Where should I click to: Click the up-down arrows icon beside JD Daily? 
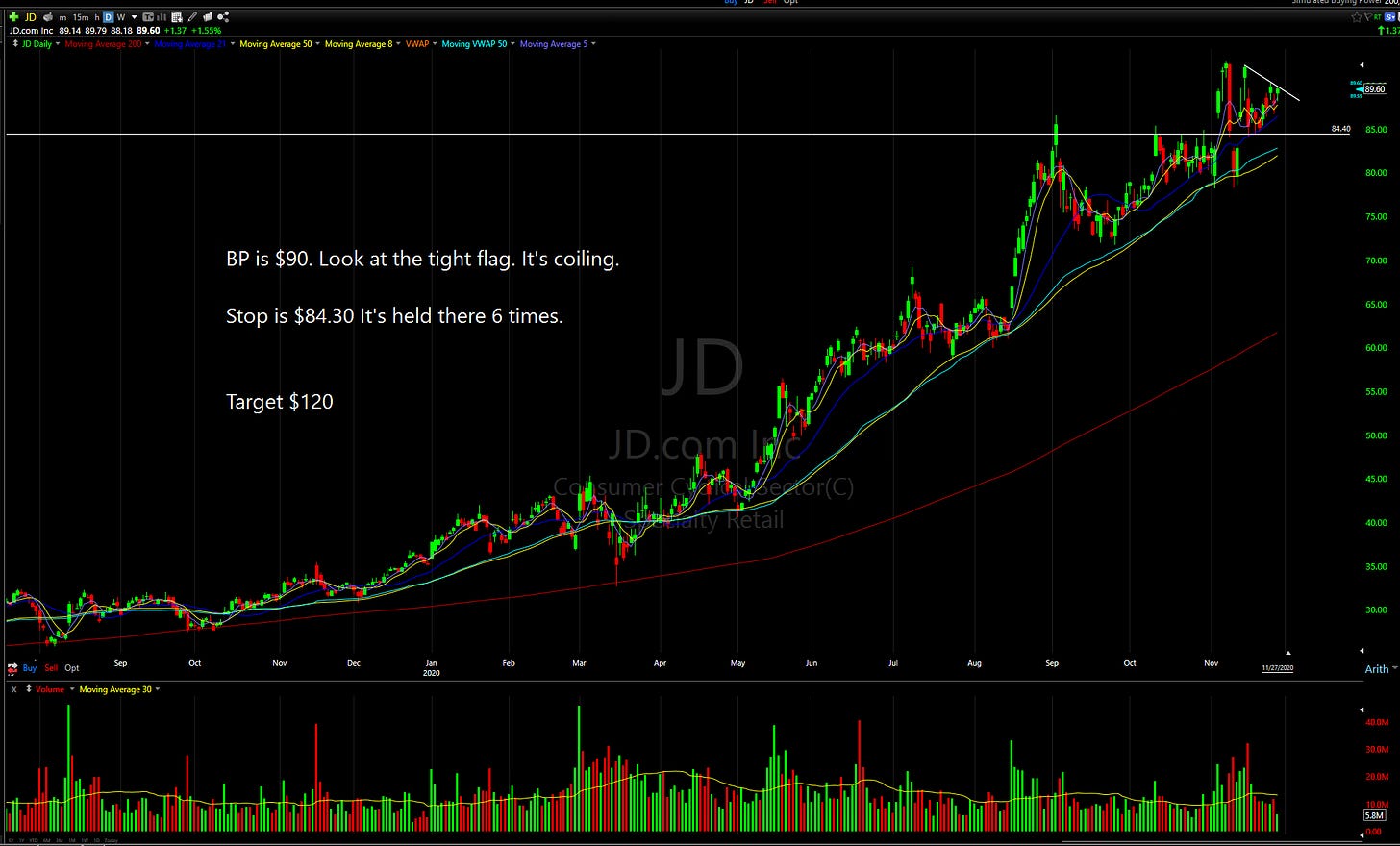pos(15,44)
